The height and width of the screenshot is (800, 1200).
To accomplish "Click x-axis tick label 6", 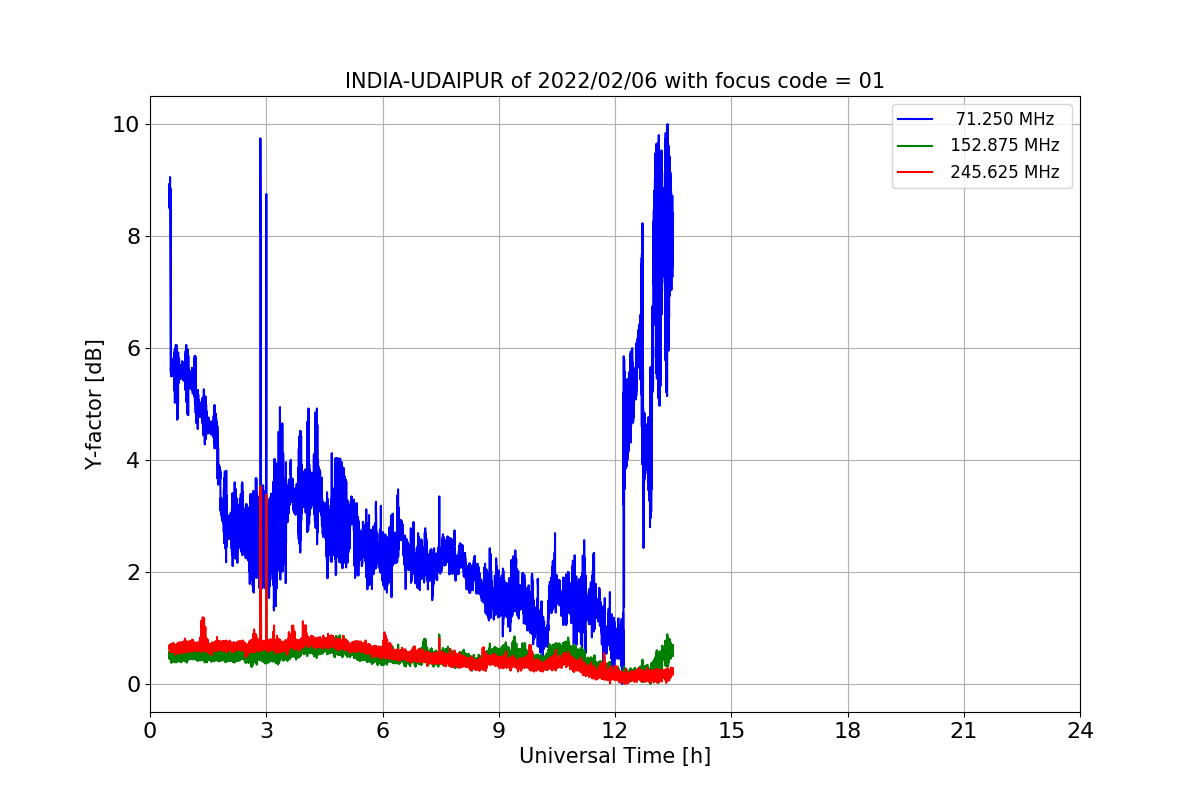I will [x=383, y=730].
